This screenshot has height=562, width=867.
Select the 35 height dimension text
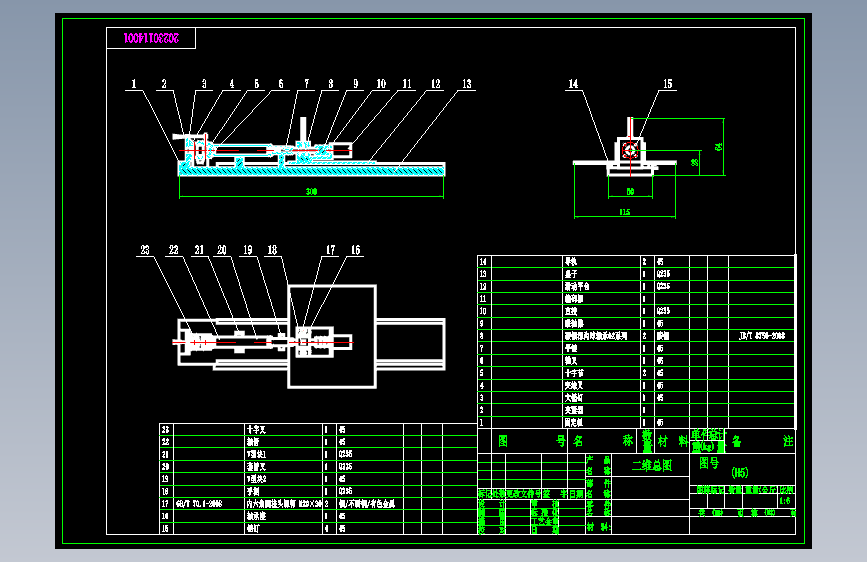pos(694,163)
